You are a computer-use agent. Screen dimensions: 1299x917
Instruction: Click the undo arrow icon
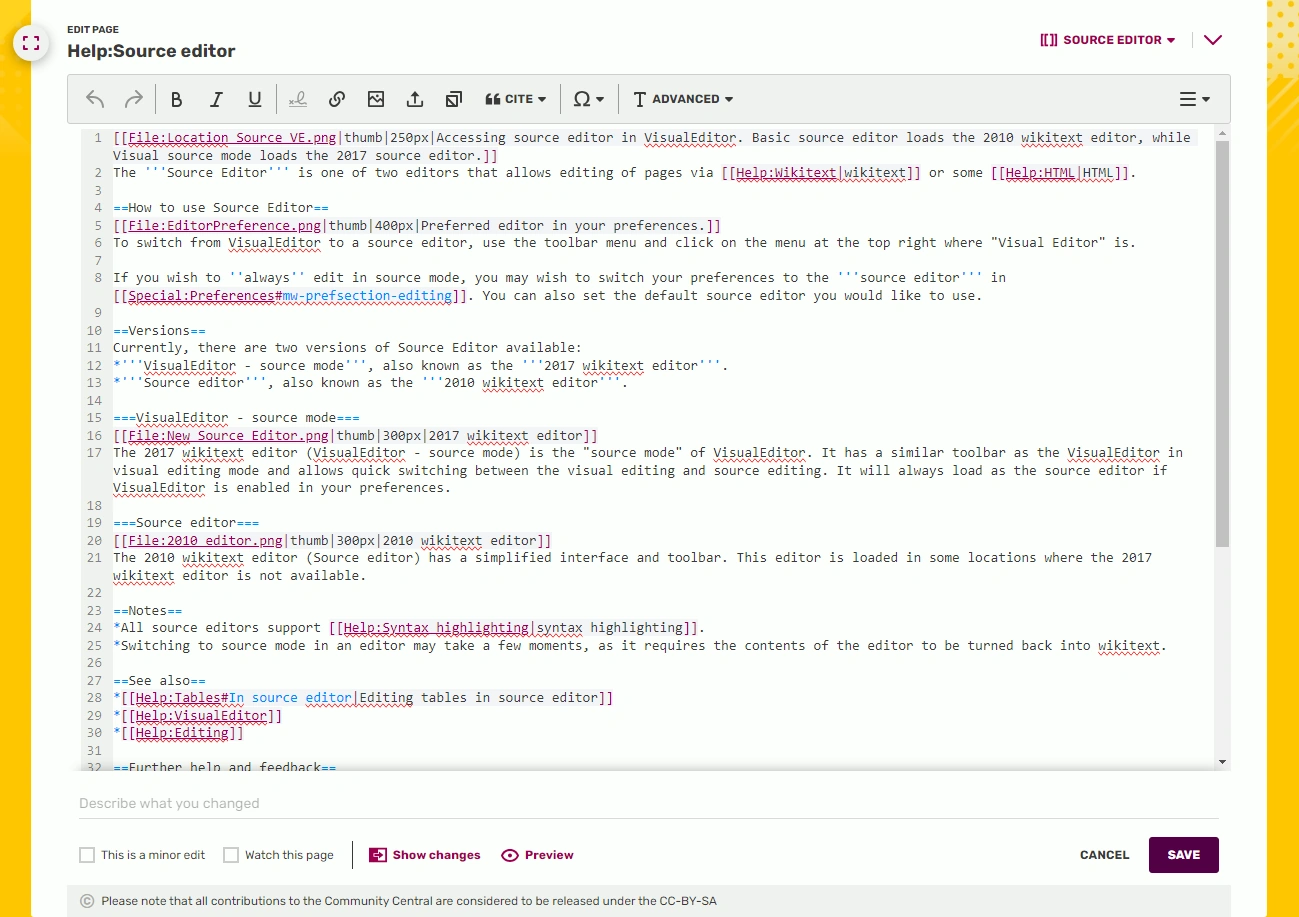[x=95, y=99]
